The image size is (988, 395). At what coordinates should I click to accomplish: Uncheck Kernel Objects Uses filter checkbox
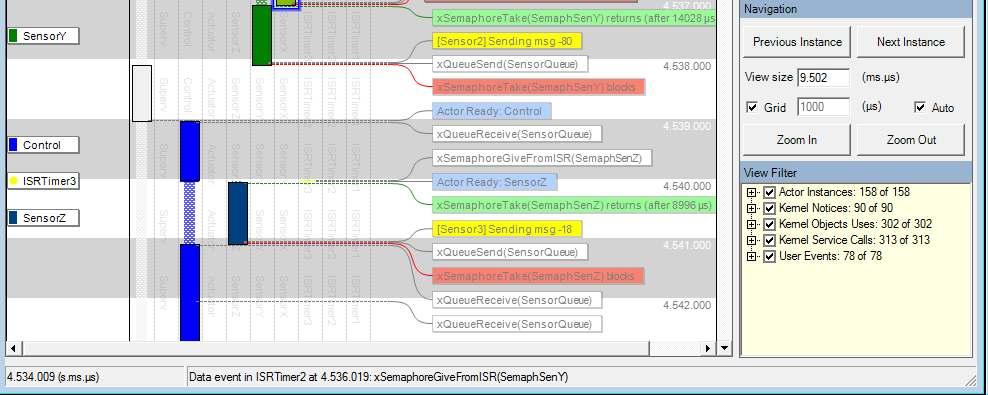pyautogui.click(x=769, y=224)
